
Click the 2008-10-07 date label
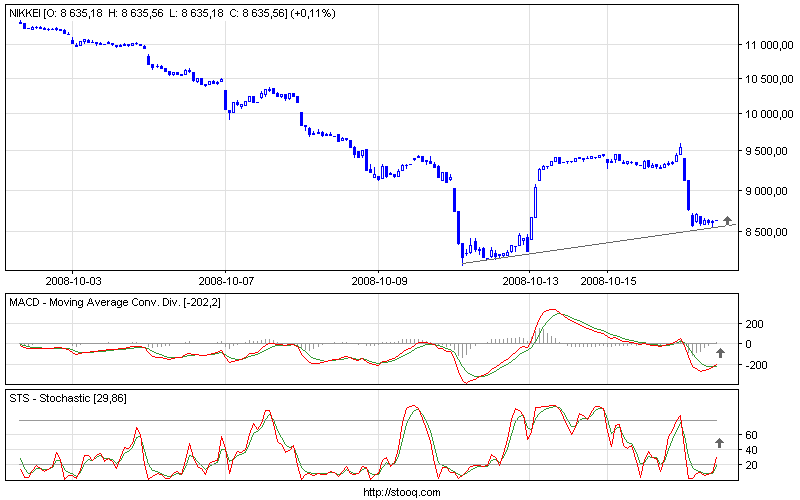click(x=226, y=281)
